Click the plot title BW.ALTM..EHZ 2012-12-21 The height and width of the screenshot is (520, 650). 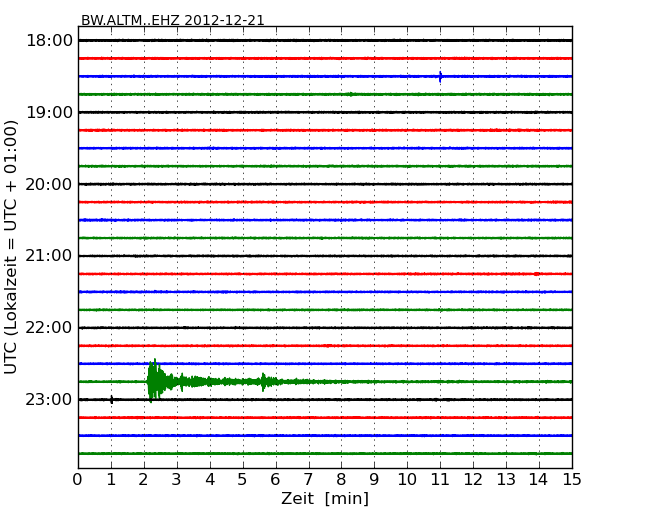point(172,20)
